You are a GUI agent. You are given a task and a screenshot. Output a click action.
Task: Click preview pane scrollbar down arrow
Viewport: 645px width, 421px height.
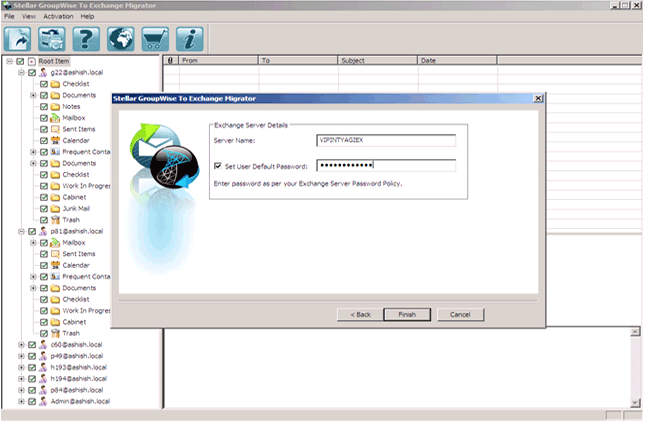point(636,403)
